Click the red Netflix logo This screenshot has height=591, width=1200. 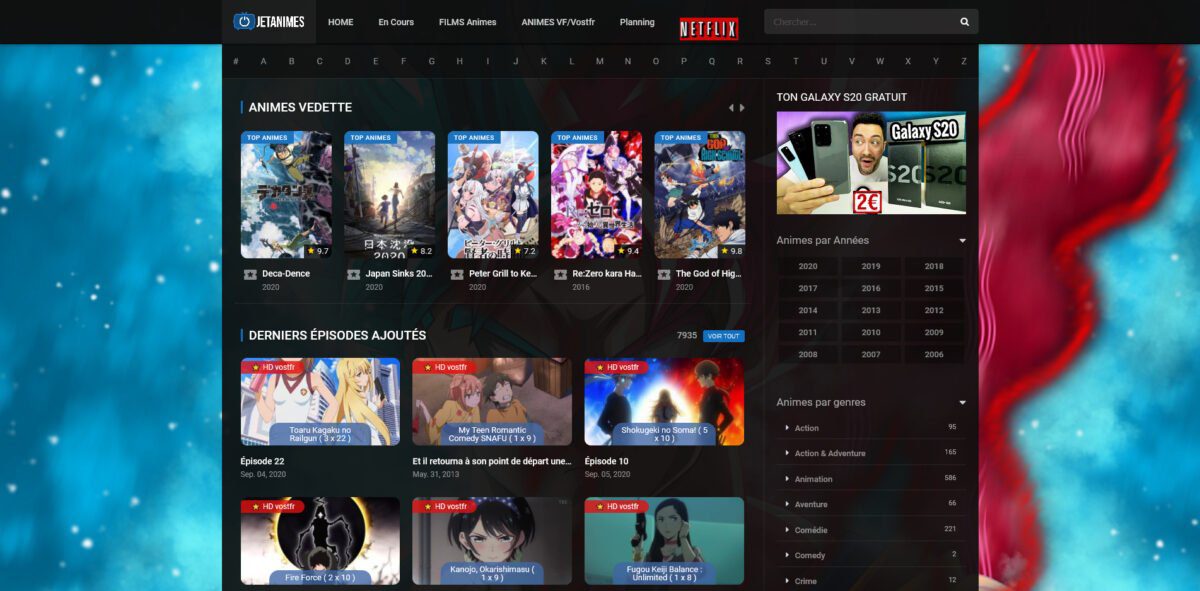pos(709,27)
